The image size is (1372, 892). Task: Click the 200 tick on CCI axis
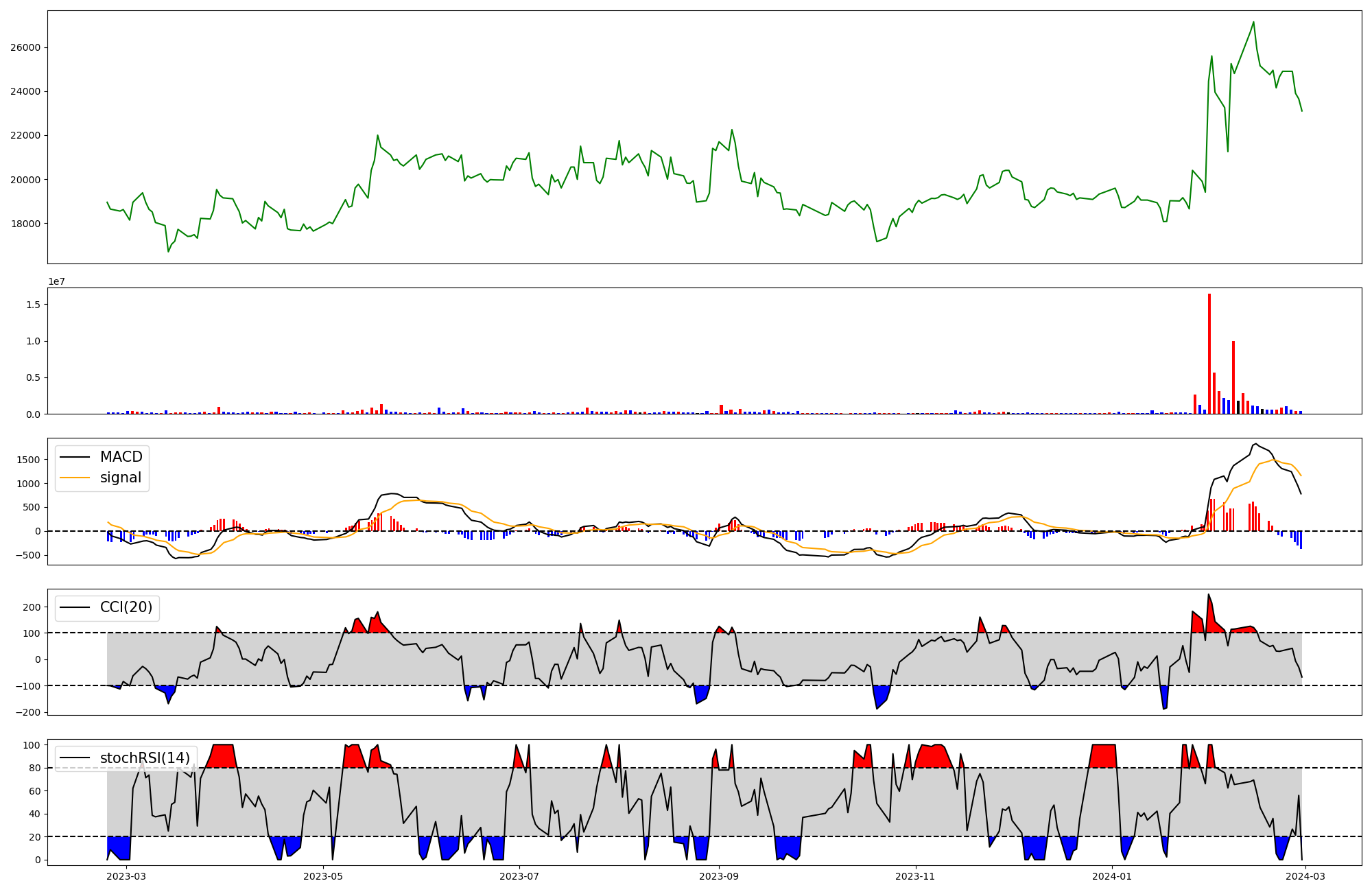click(x=32, y=607)
